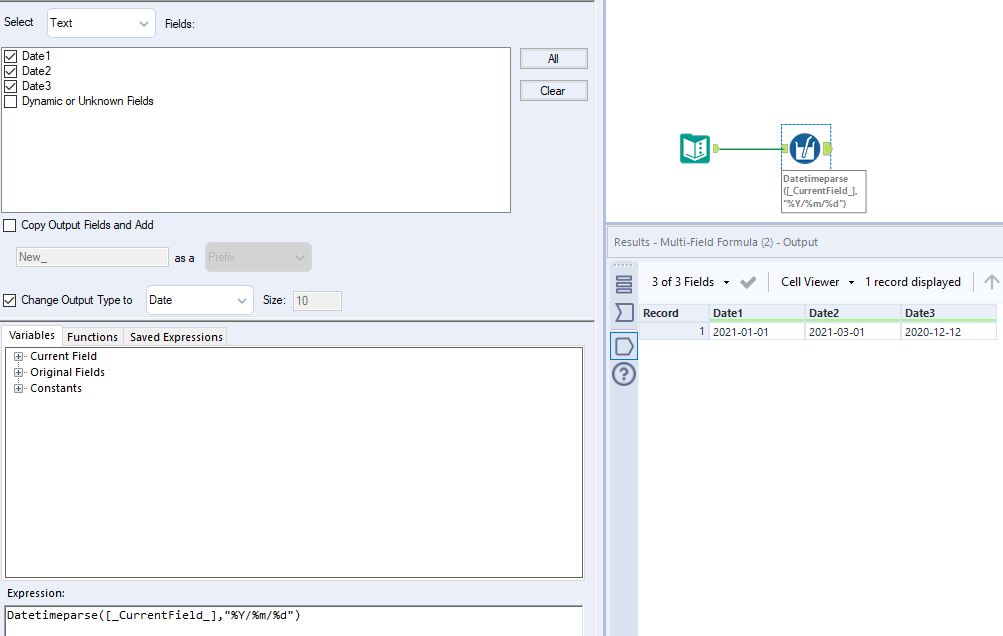Switch to the Saved Expressions tab
The image size is (1003, 636).
coord(175,336)
